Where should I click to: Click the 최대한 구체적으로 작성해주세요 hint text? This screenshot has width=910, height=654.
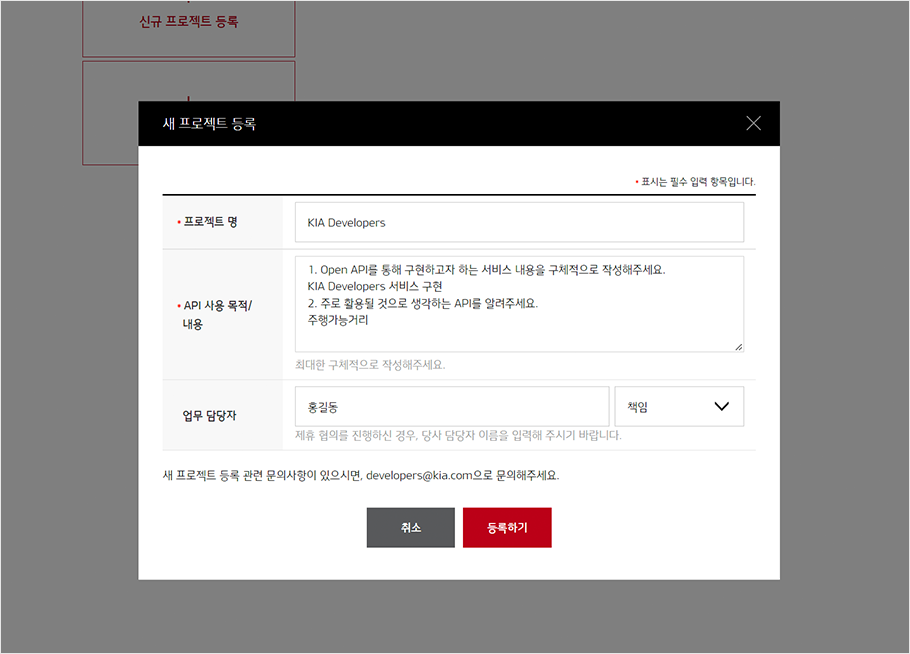(x=370, y=364)
